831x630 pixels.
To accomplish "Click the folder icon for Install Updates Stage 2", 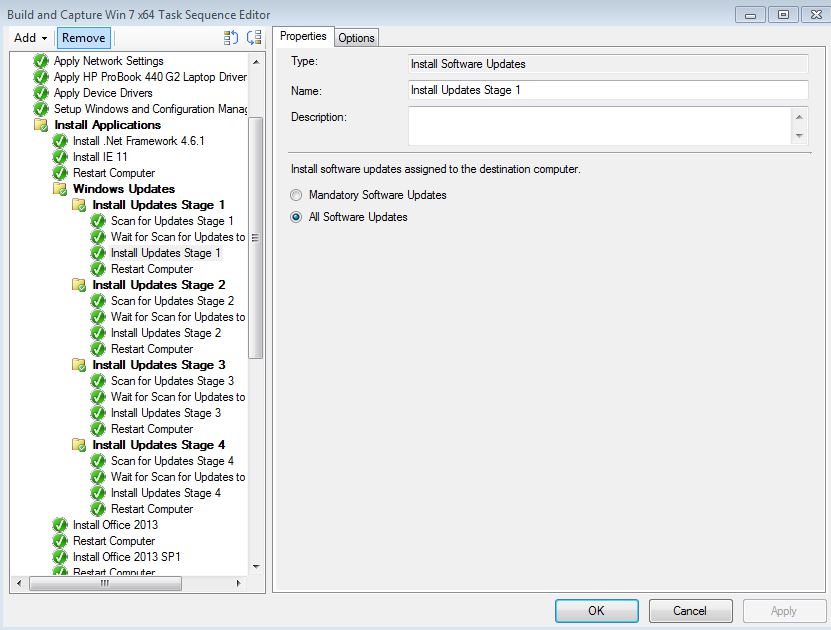I will pyautogui.click(x=78, y=285).
